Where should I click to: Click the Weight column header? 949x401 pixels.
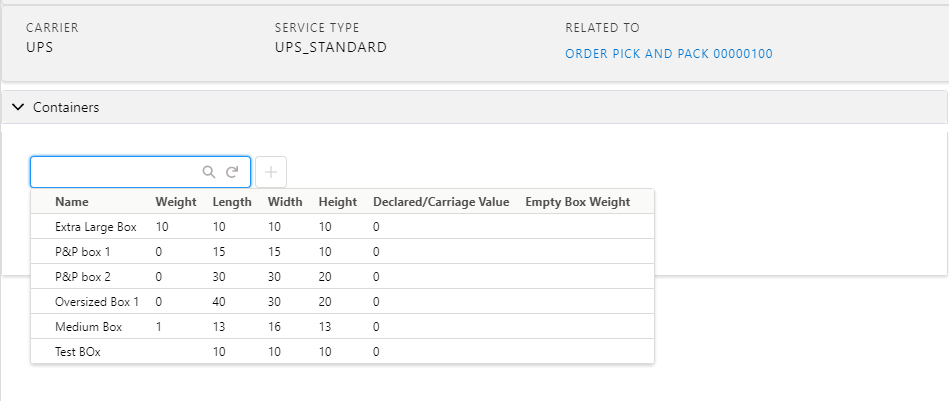pos(176,202)
